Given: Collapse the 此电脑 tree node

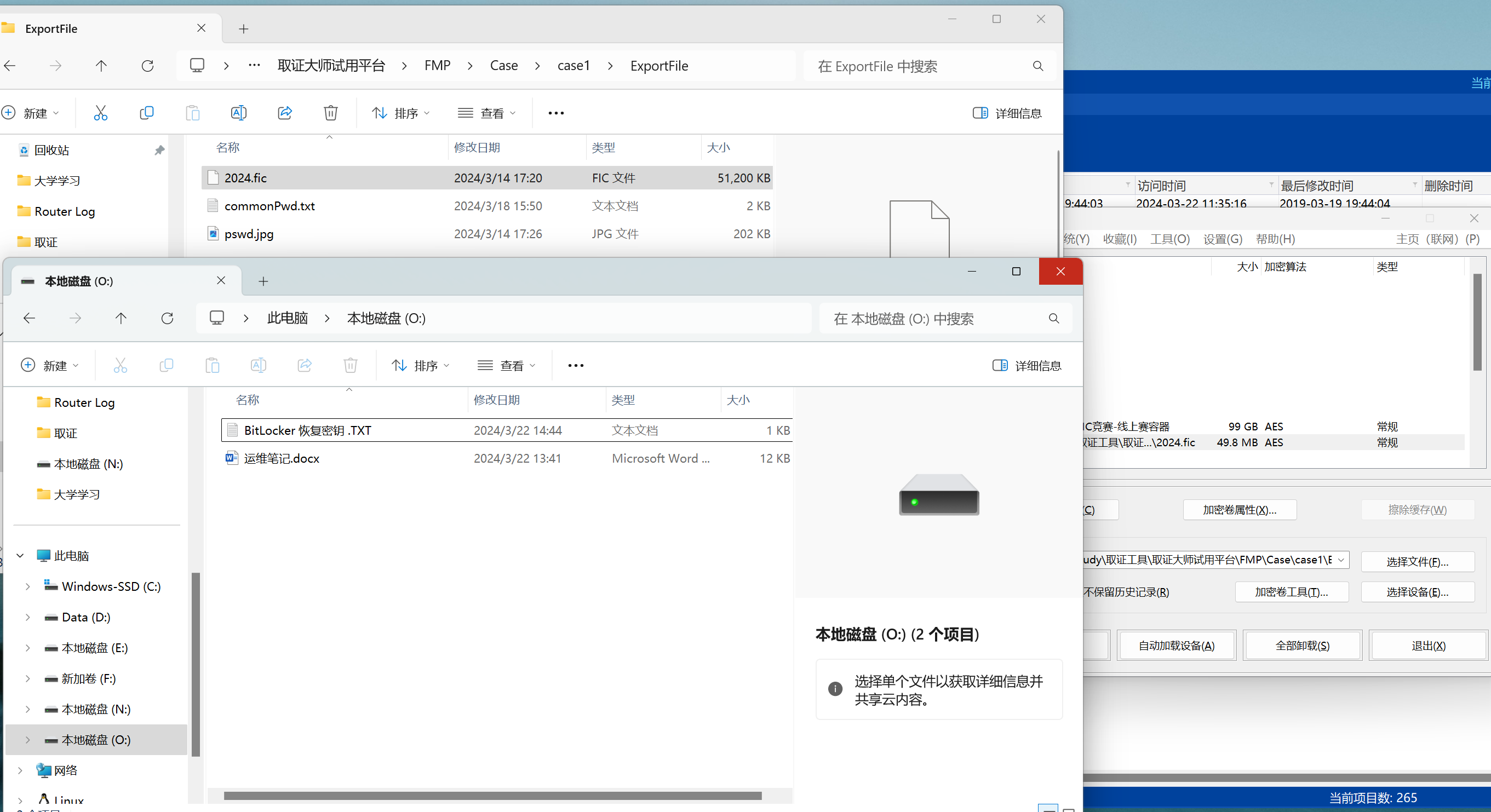Looking at the screenshot, I should pyautogui.click(x=20, y=556).
